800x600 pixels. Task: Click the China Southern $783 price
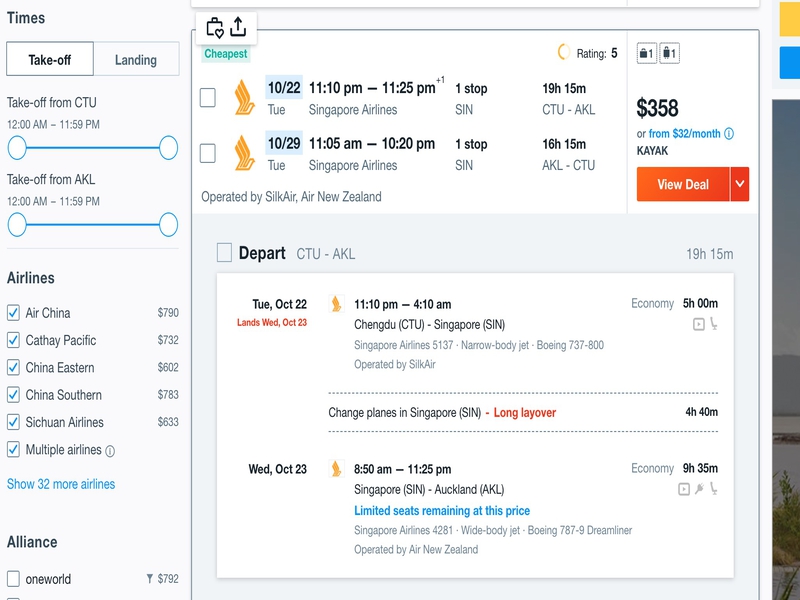pos(168,394)
